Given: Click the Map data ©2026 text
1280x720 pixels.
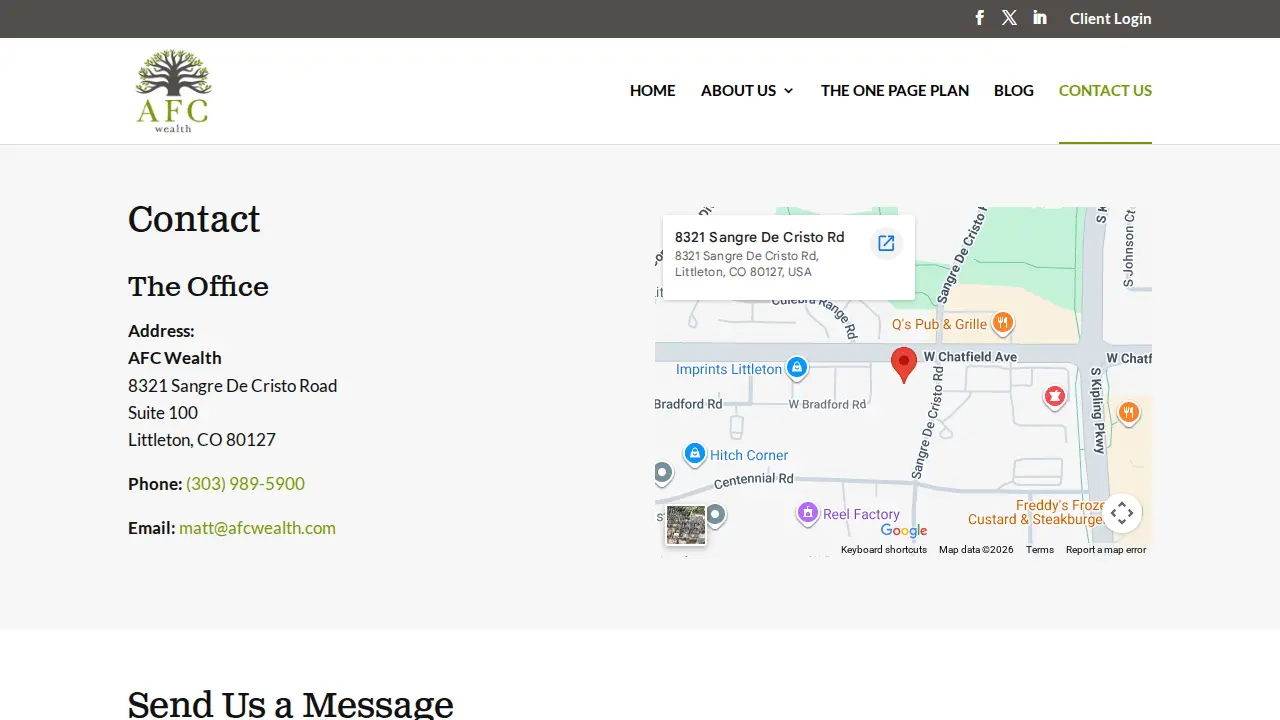Looking at the screenshot, I should click(976, 550).
